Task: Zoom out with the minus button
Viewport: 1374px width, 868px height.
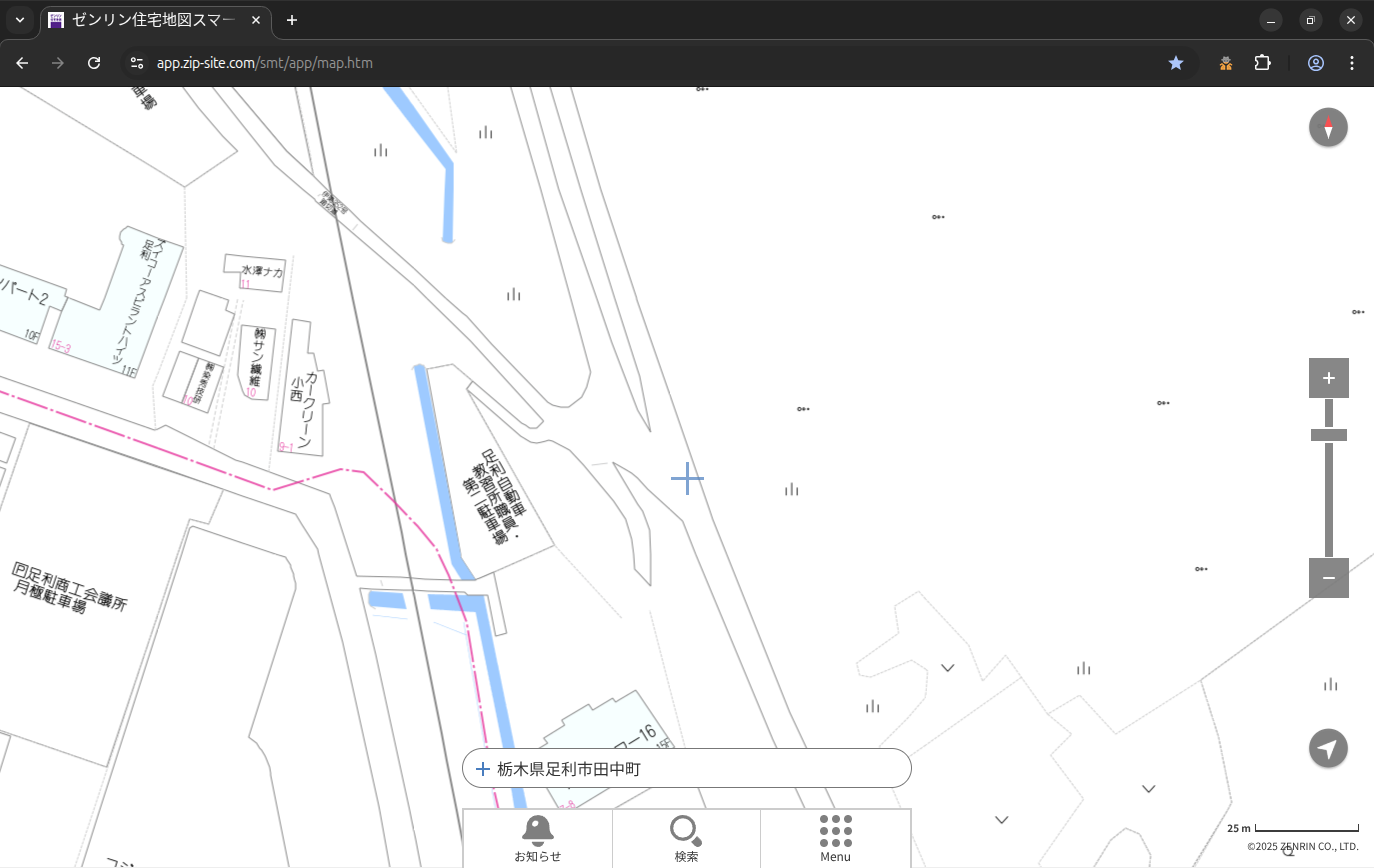Action: click(1328, 578)
